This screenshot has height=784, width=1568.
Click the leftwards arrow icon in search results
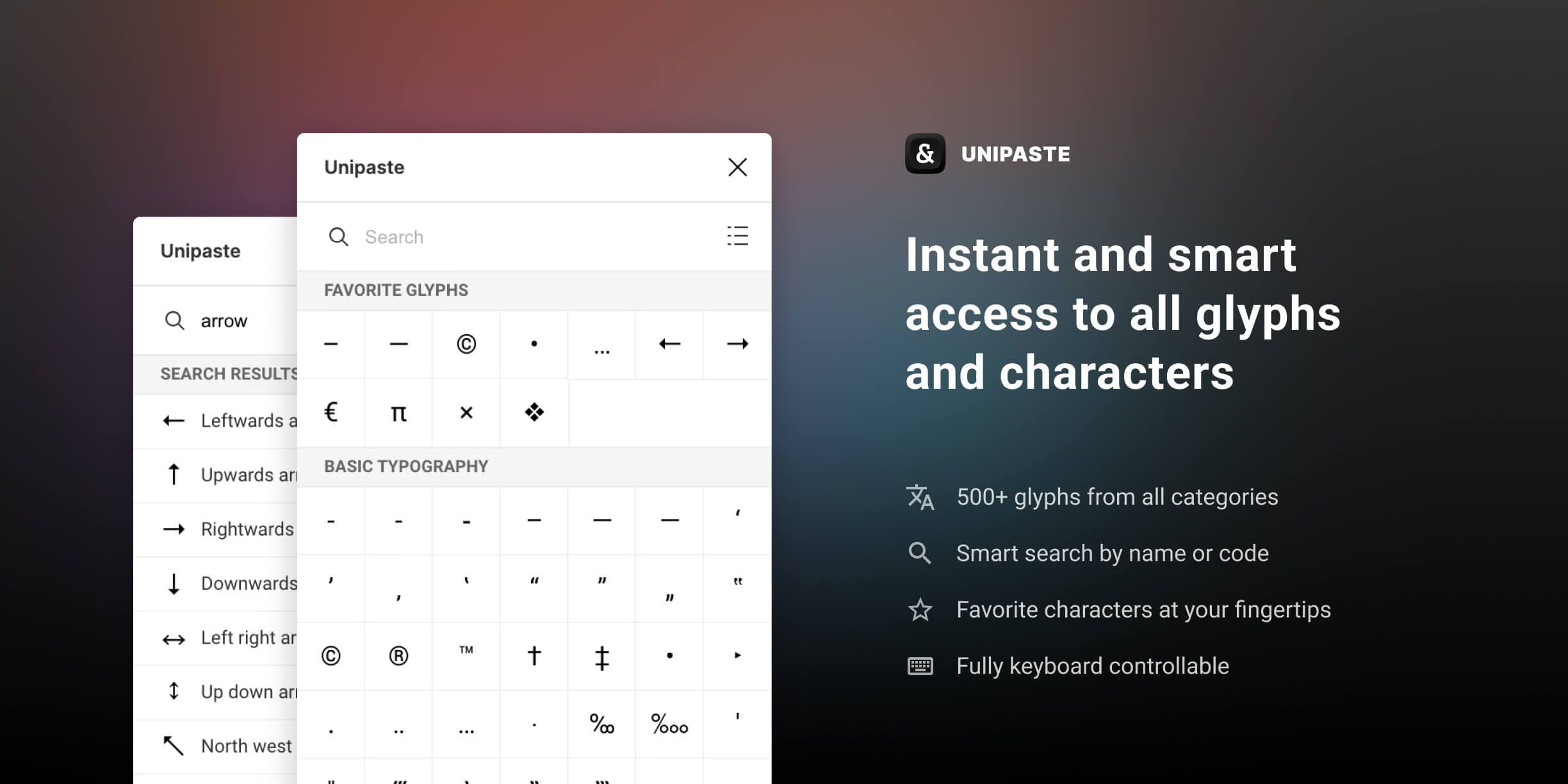point(174,421)
